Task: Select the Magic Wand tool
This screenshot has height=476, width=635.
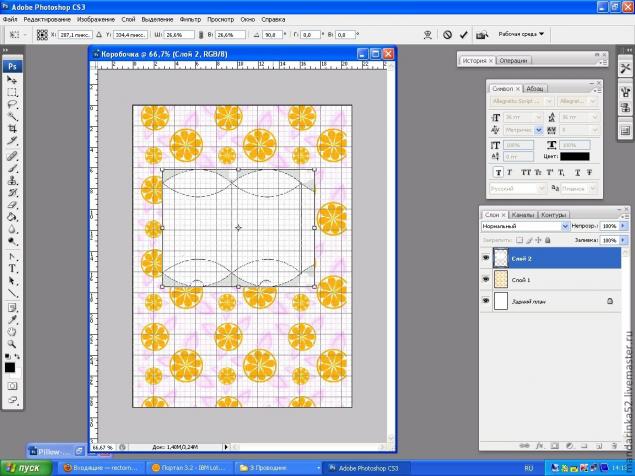Action: [12, 117]
